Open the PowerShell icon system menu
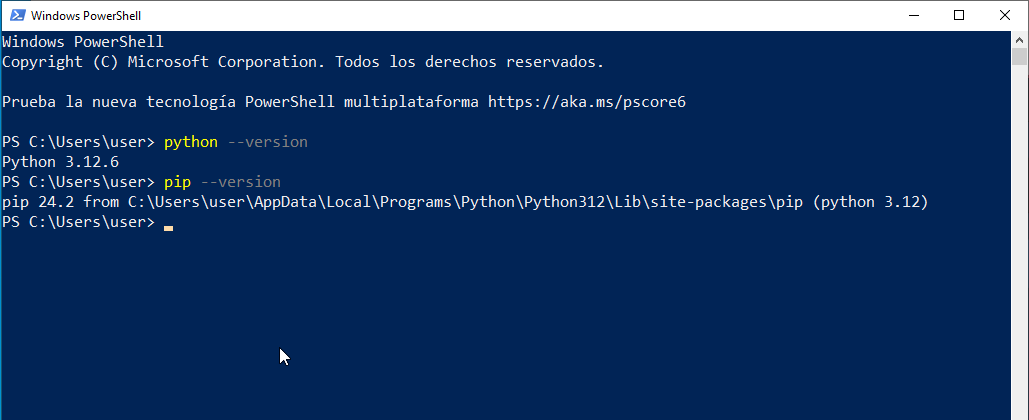Image resolution: width=1029 pixels, height=420 pixels. click(18, 15)
